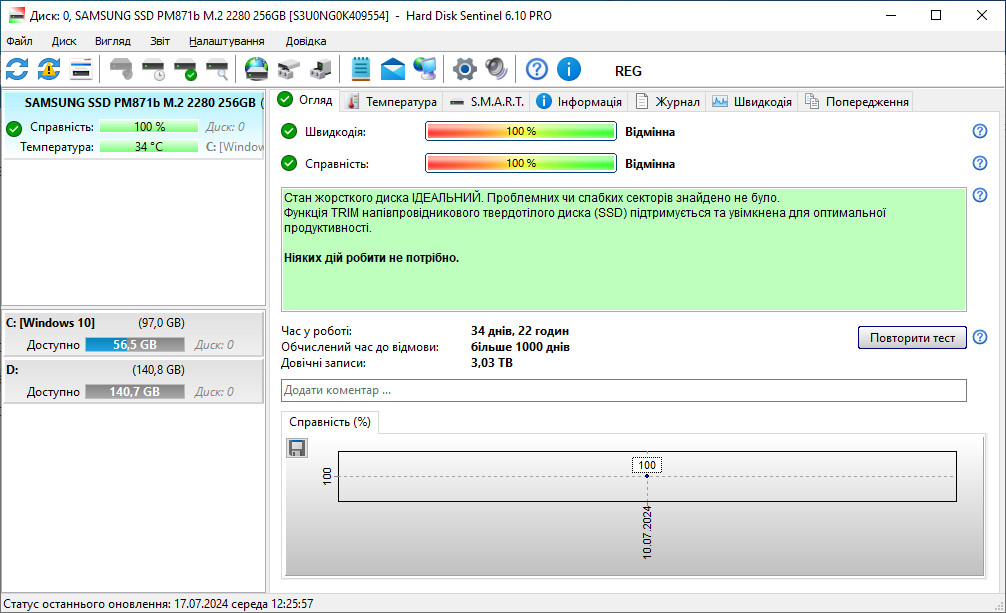Click the blue refresh arrows toolbar icon
This screenshot has height=613, width=1006.
[x=17, y=69]
